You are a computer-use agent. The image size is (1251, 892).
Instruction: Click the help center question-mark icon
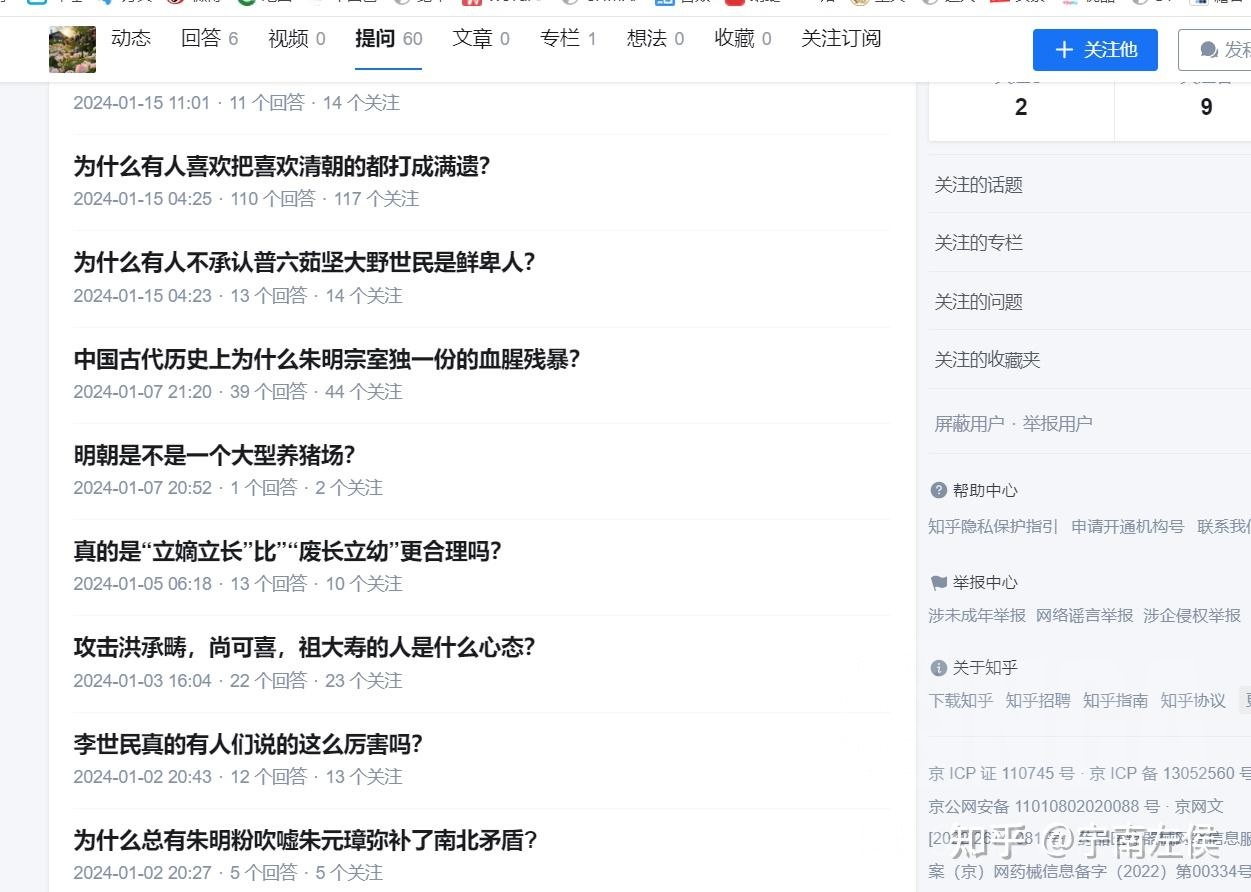coord(938,490)
